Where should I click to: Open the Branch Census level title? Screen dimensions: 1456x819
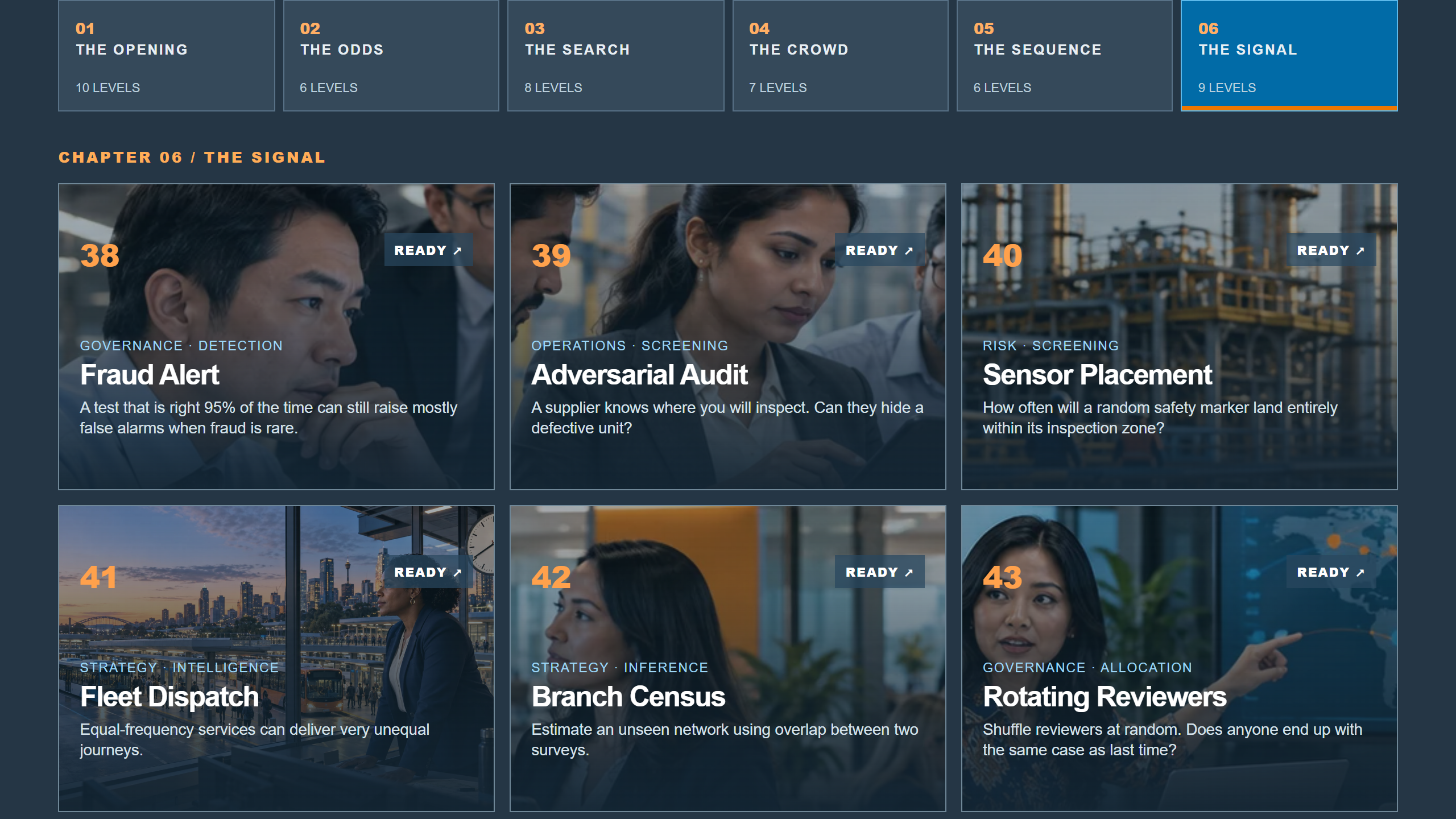[628, 697]
